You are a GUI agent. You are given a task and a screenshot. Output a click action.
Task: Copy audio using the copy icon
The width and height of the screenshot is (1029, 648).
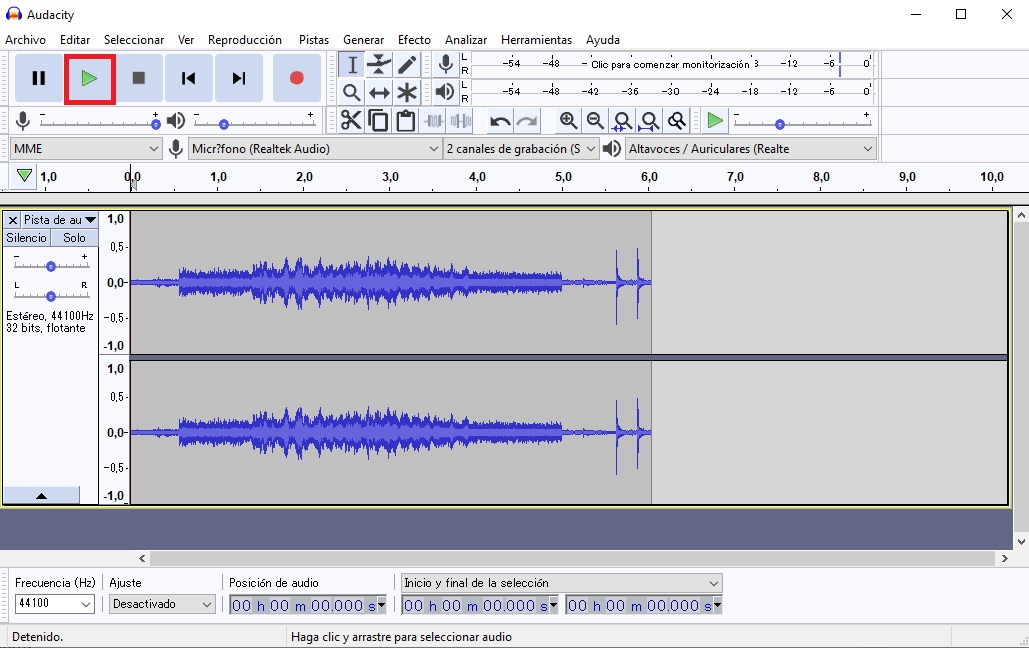[x=379, y=119]
